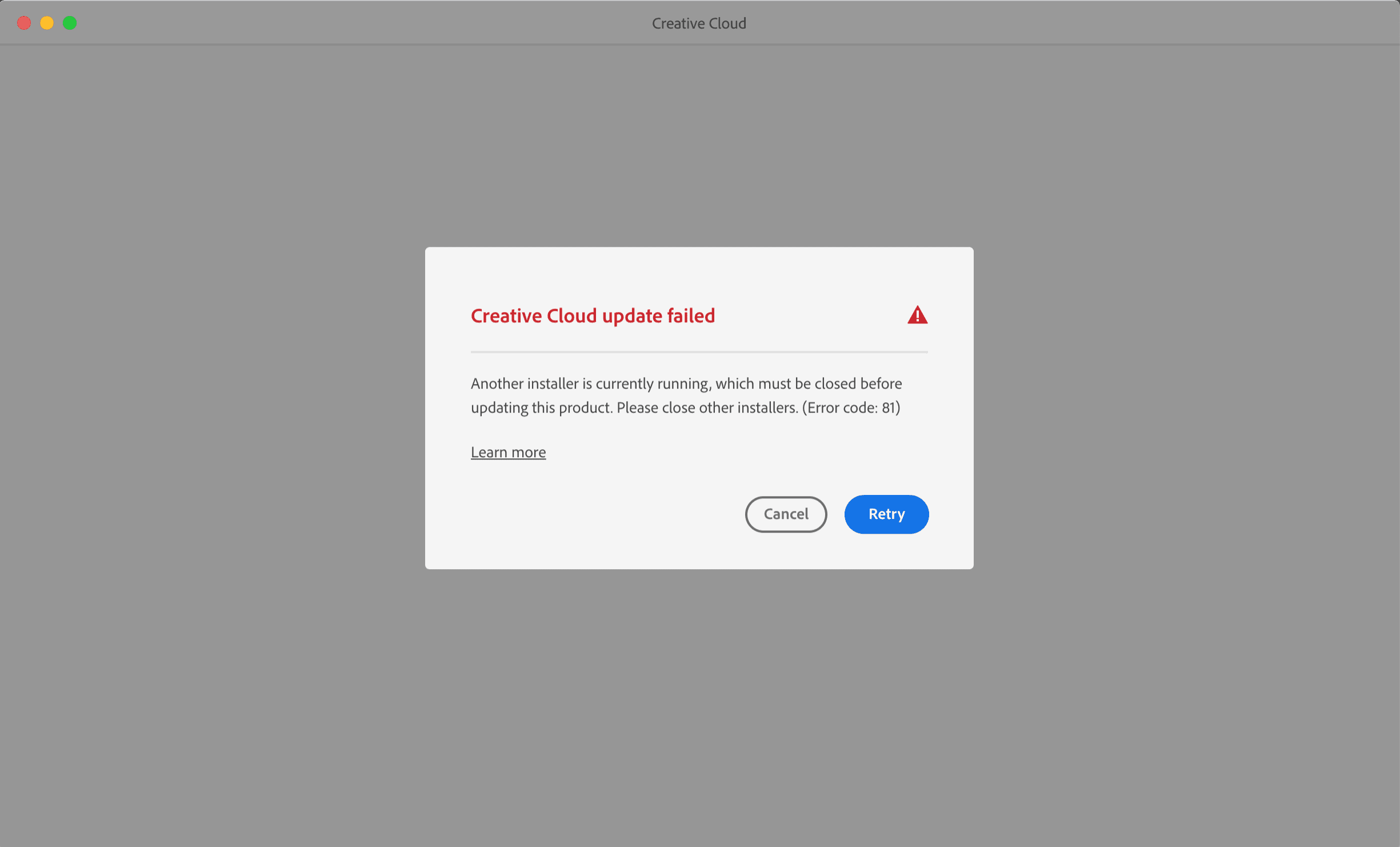Viewport: 1400px width, 847px height.
Task: Click the 'Creative Cloud update failed' heading
Action: point(593,315)
